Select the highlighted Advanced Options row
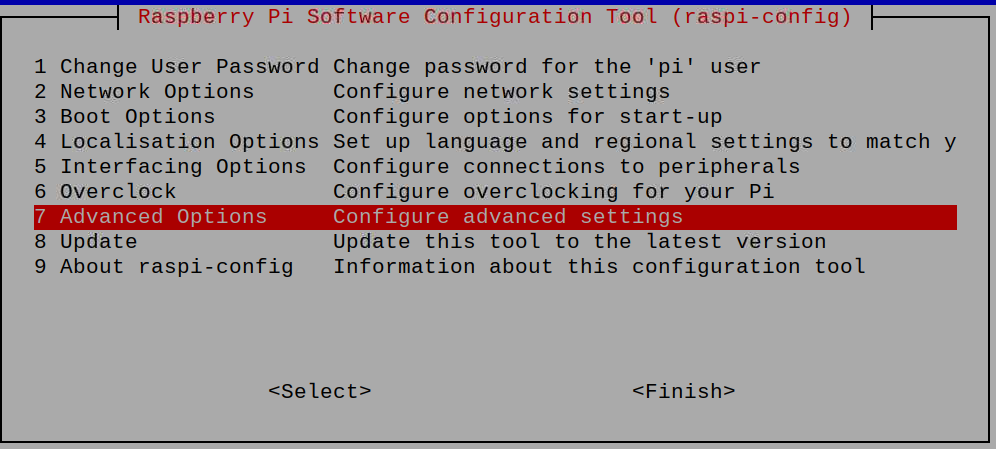This screenshot has height=449, width=996. pyautogui.click(x=495, y=217)
